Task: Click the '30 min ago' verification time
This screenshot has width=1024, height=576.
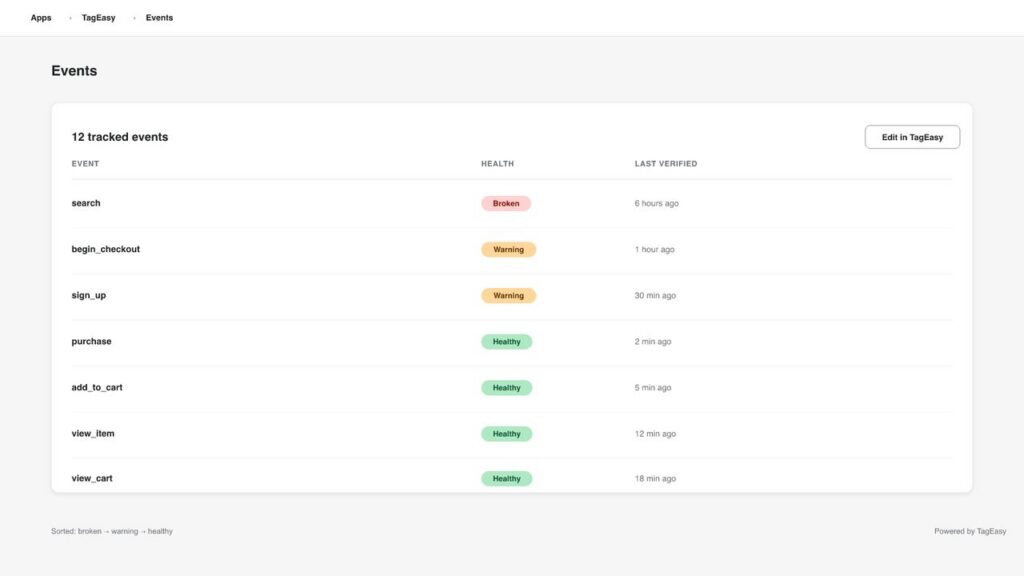Action: [x=655, y=295]
